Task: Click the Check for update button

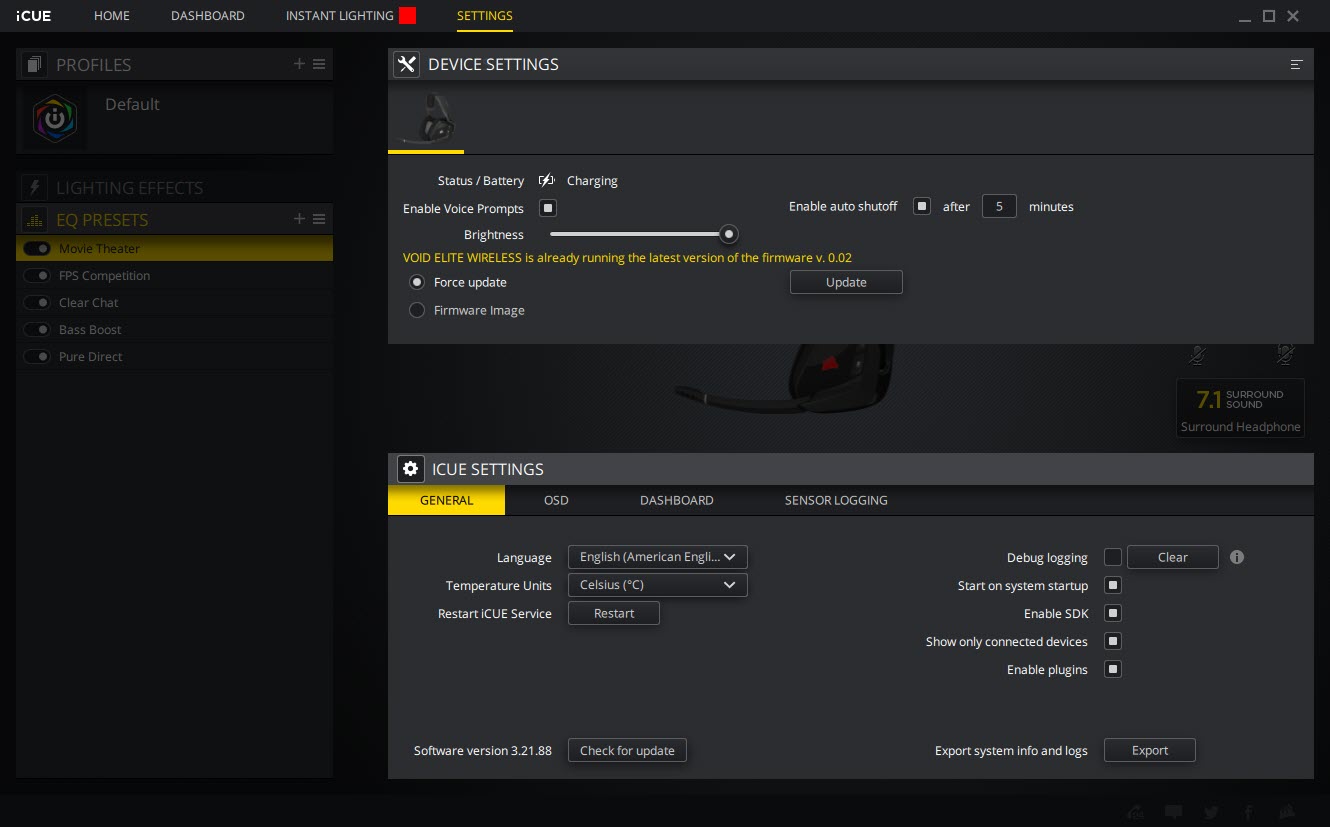Action: 627,750
